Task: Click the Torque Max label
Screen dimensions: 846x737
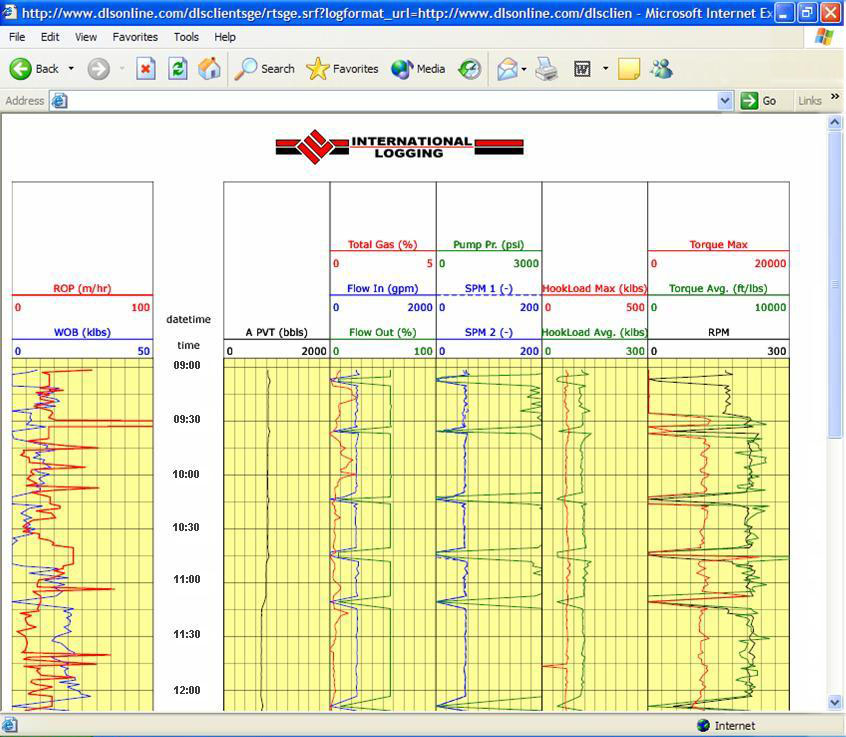Action: tap(718, 244)
